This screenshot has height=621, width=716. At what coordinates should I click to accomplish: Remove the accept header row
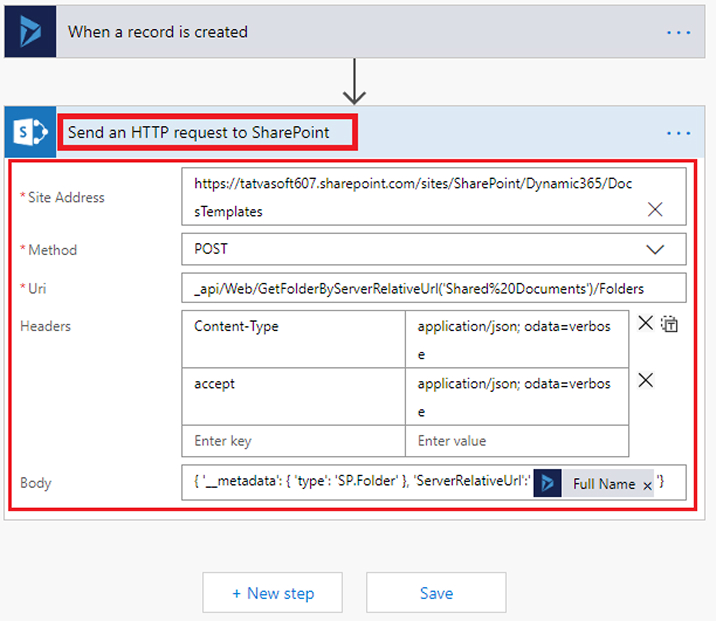point(645,380)
